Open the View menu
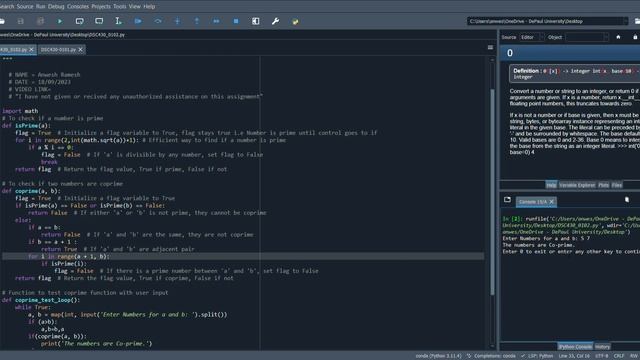 [135, 7]
